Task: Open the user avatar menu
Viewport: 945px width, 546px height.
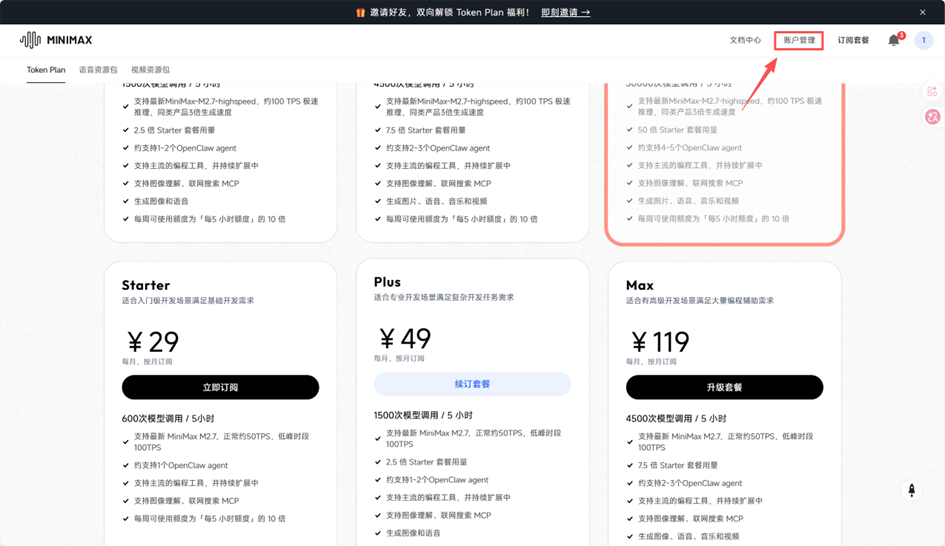Action: coord(923,40)
